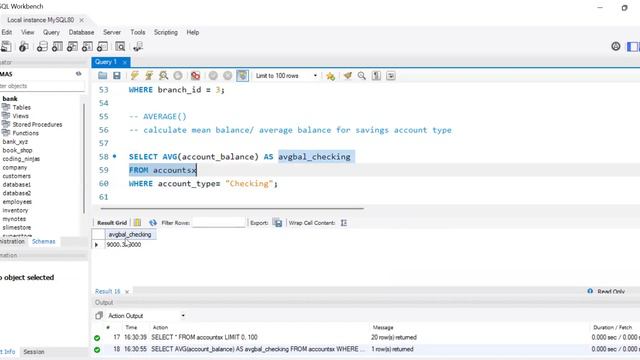Select Local instance MySQL80 connection tab
Viewport: 640px width, 360px height.
(x=40, y=20)
